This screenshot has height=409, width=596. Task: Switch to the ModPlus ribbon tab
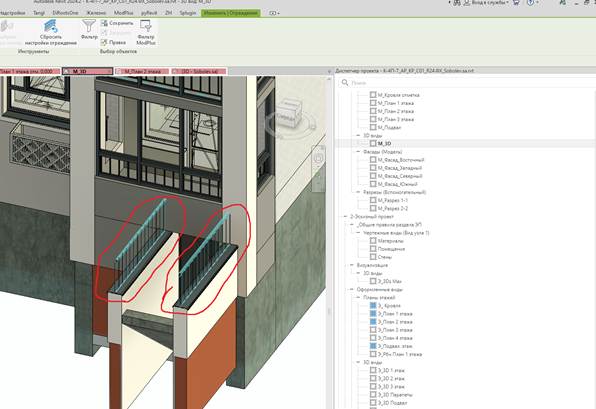124,13
